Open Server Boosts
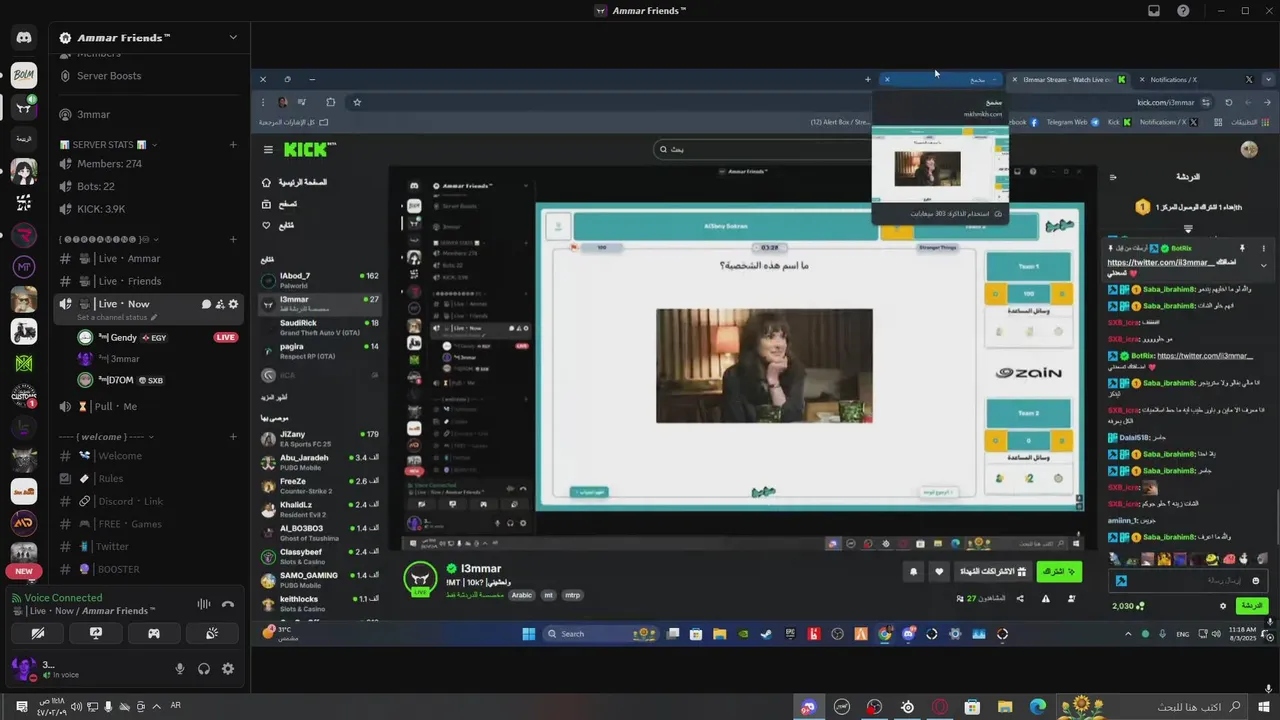This screenshot has height=720, width=1280. [x=109, y=76]
